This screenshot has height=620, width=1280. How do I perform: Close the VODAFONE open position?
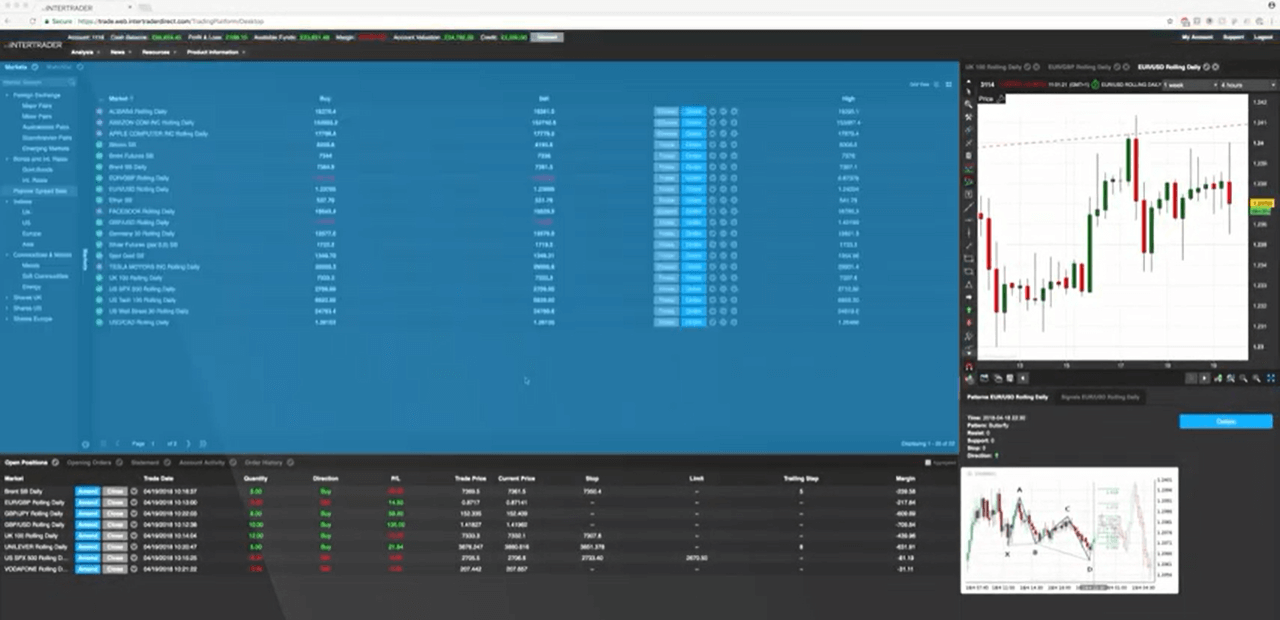(x=115, y=569)
